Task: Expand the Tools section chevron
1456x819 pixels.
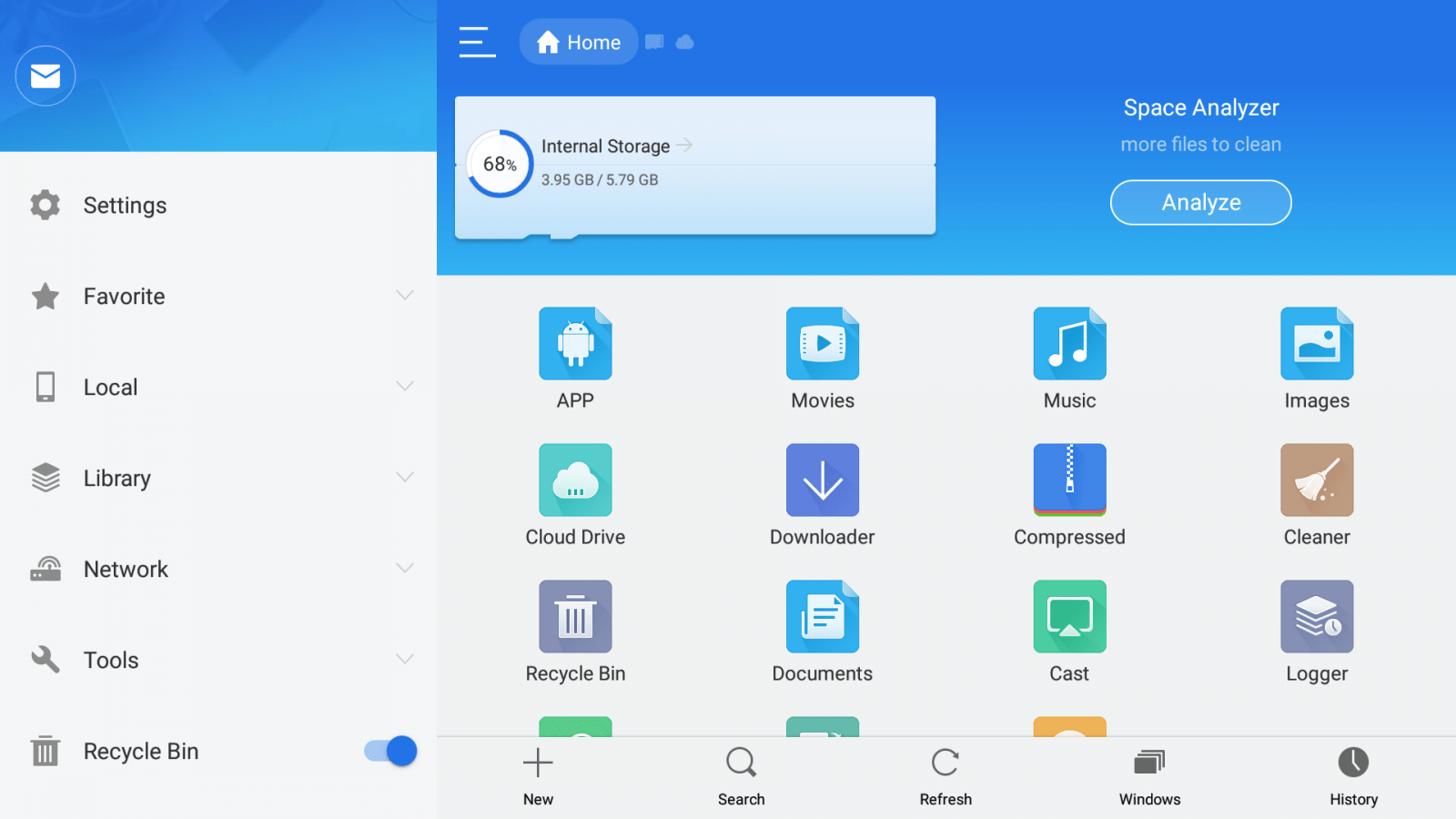Action: [405, 659]
